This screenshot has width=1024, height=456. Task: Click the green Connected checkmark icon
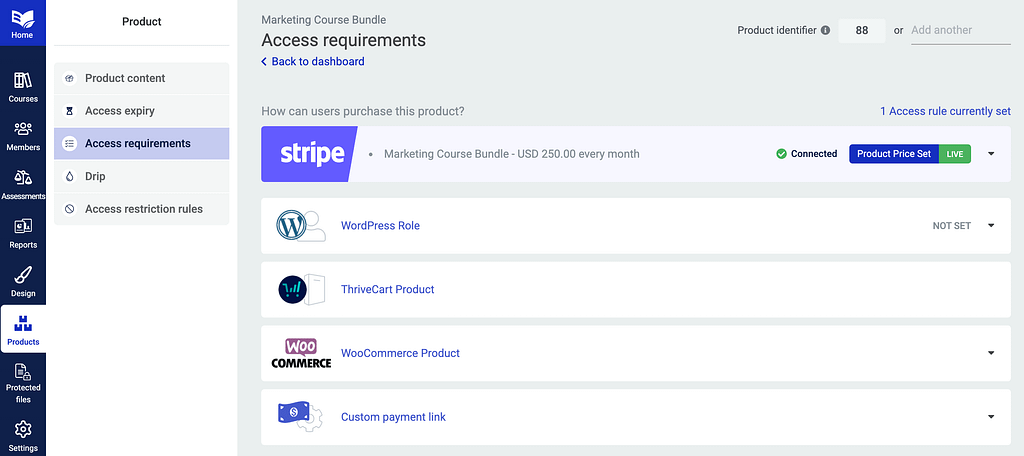tap(781, 154)
